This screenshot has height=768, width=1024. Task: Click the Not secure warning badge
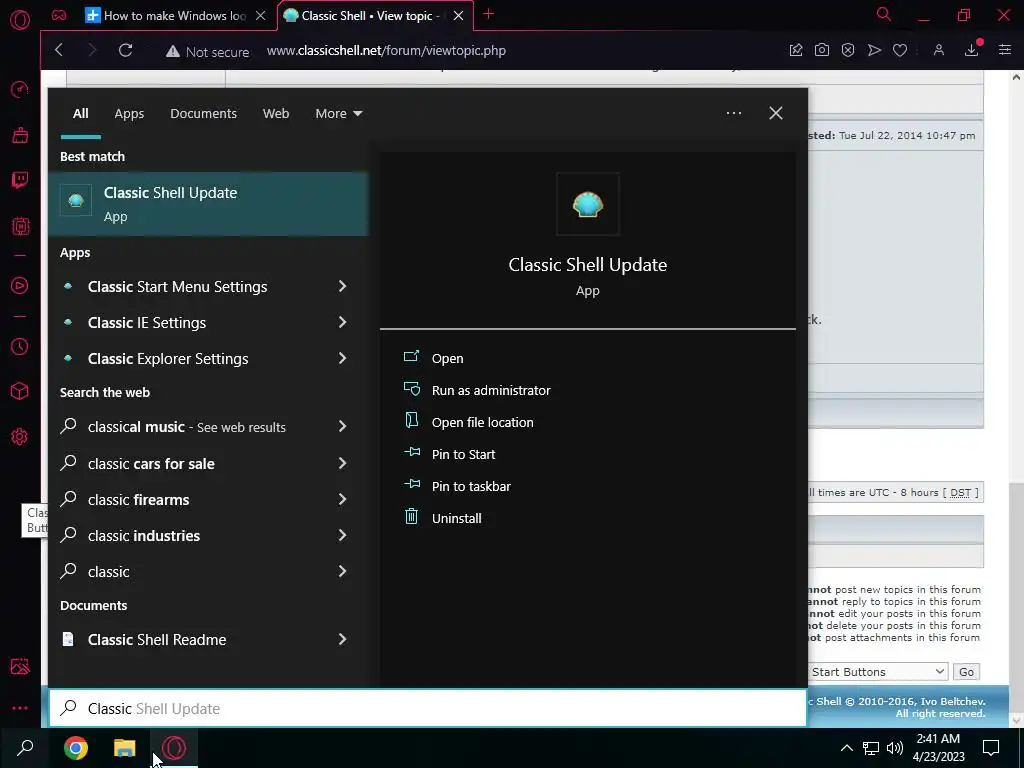[207, 52]
